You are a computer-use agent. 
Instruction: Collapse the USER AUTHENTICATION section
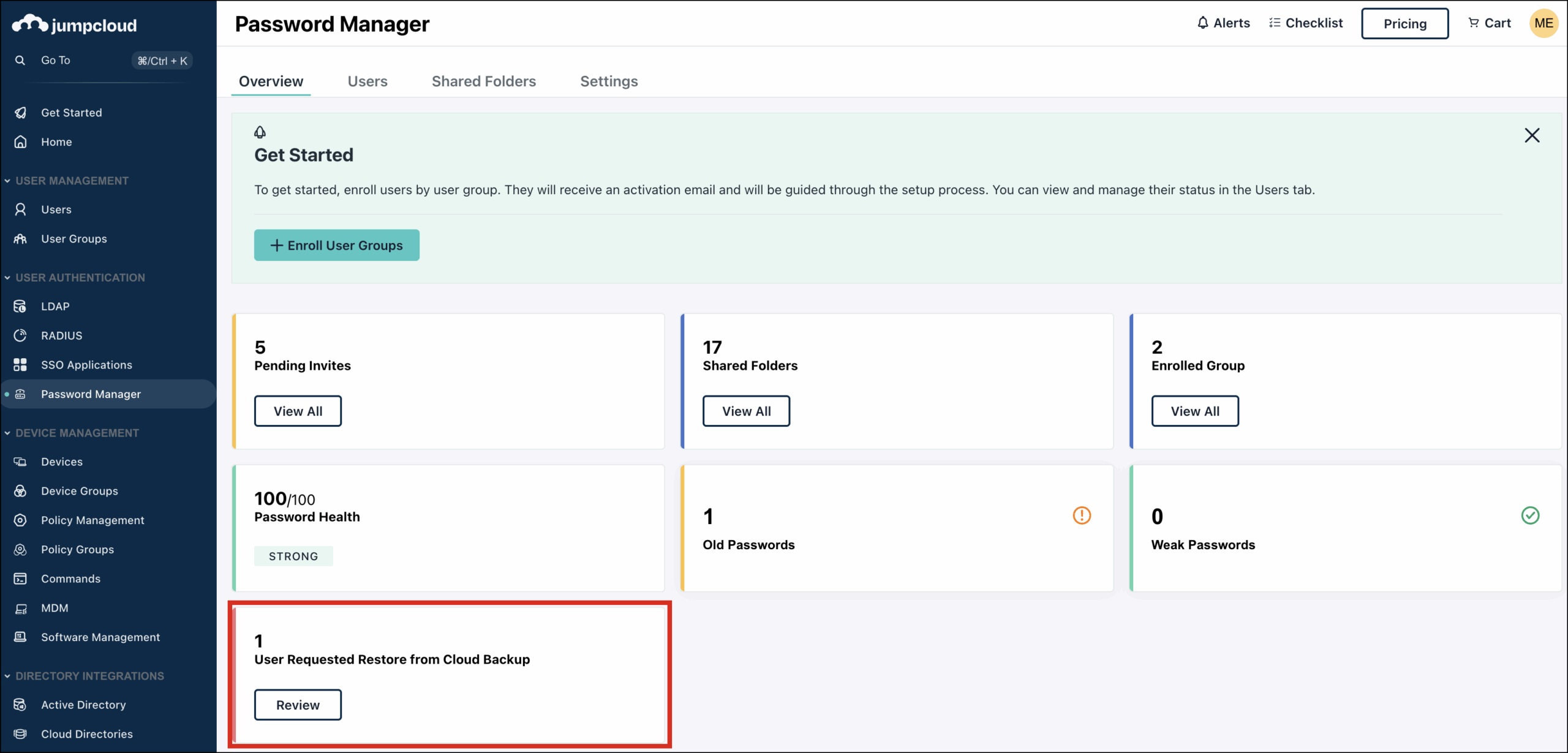(x=7, y=277)
